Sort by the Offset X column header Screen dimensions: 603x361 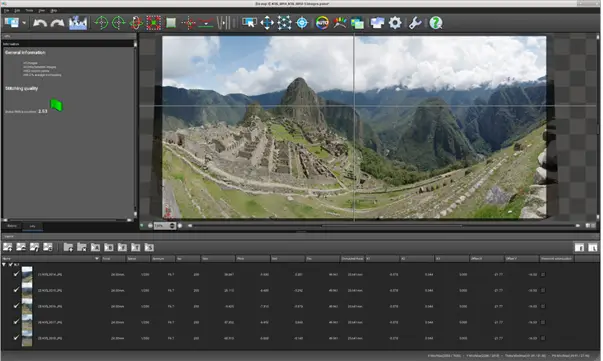(x=486, y=259)
